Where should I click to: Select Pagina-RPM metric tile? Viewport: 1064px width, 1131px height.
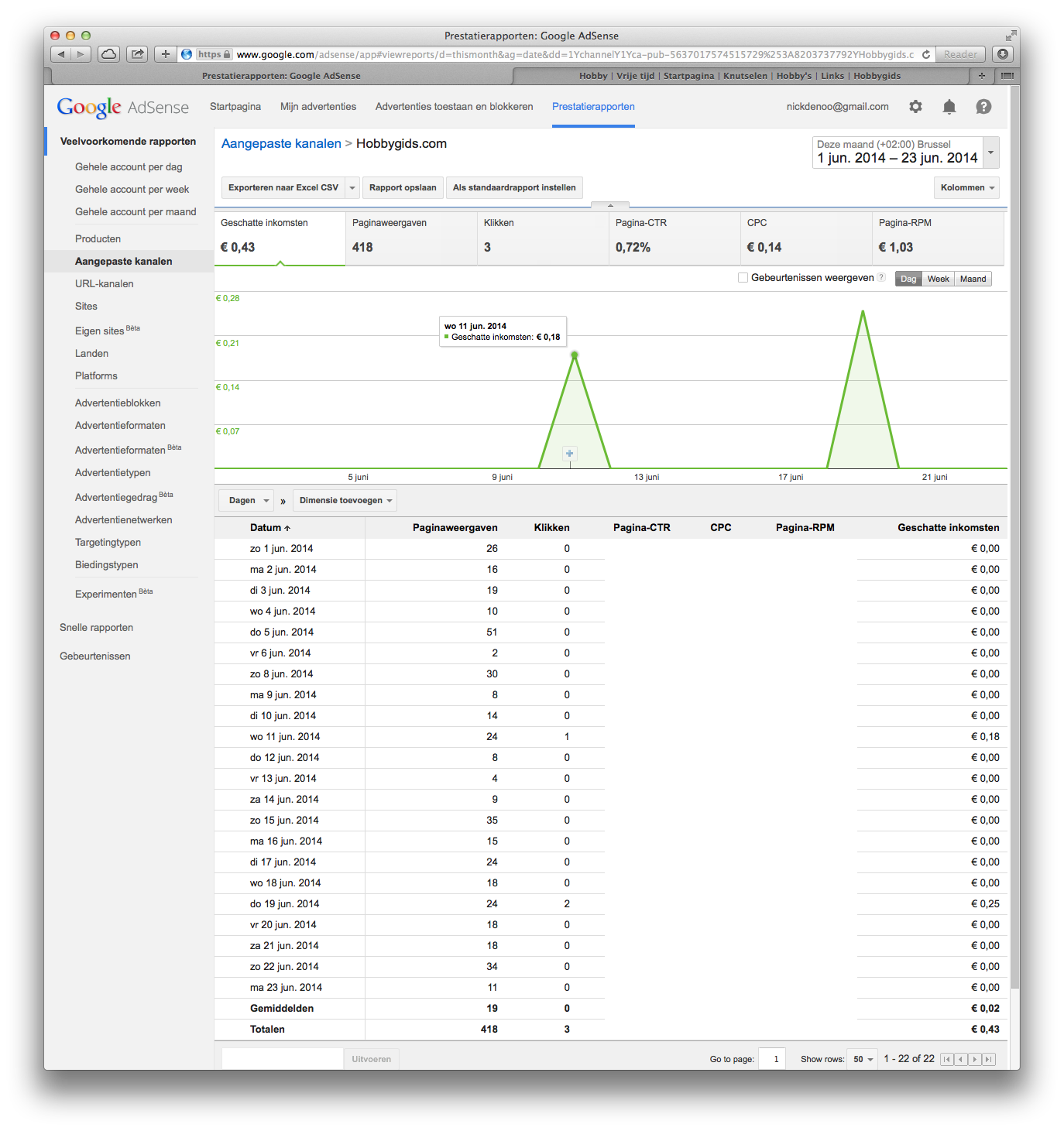[x=938, y=238]
